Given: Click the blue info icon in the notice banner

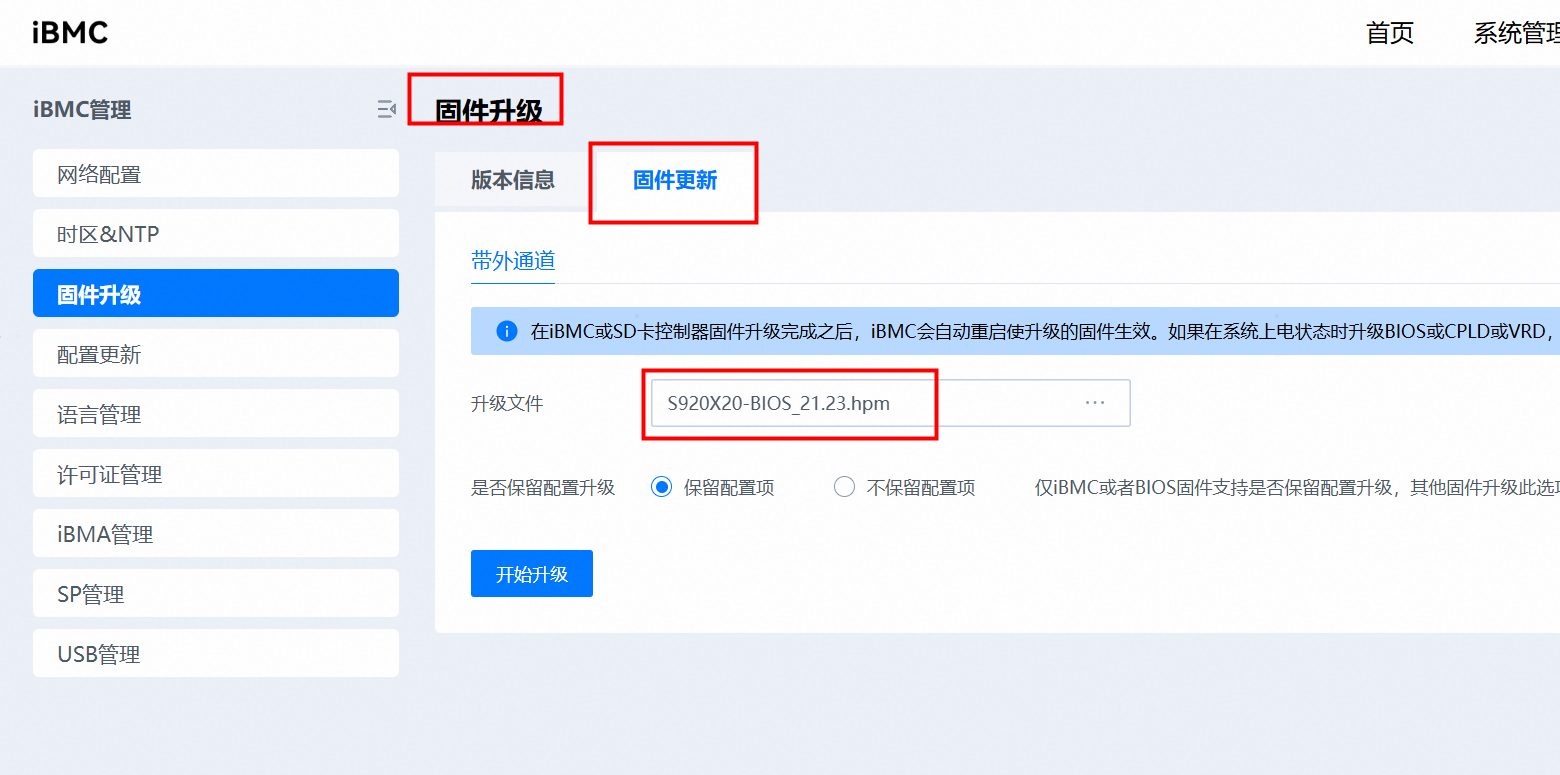Looking at the screenshot, I should tap(507, 331).
